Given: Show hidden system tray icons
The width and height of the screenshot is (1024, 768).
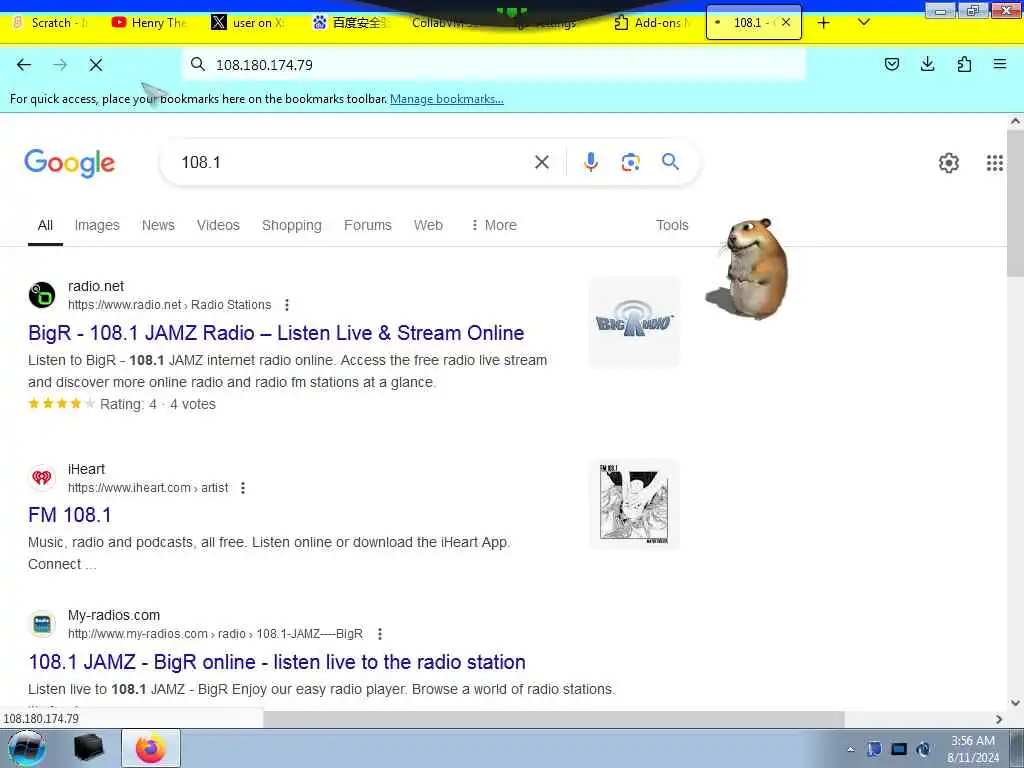Looking at the screenshot, I should 850,750.
